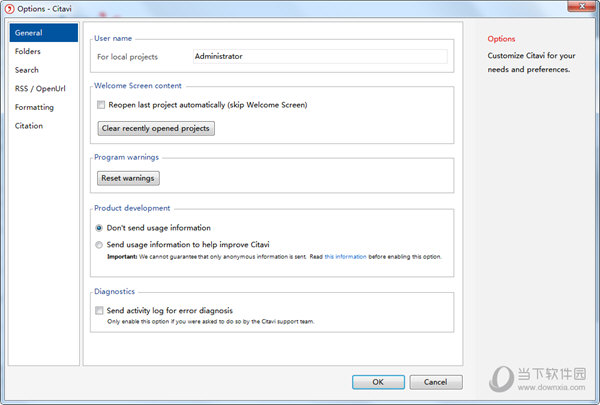Click the Reset warnings button
Viewport: 600px width, 405px height.
pos(128,178)
